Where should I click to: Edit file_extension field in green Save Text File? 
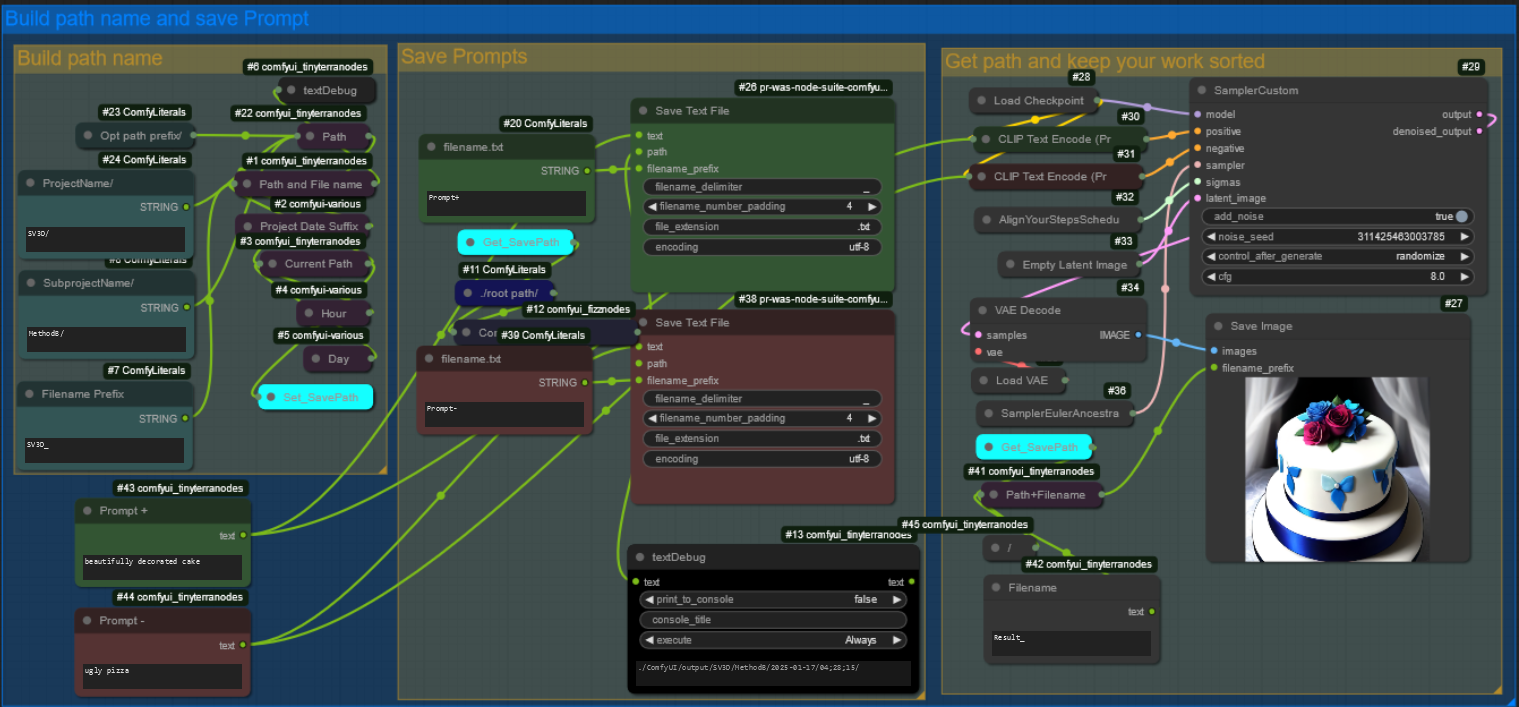[762, 227]
